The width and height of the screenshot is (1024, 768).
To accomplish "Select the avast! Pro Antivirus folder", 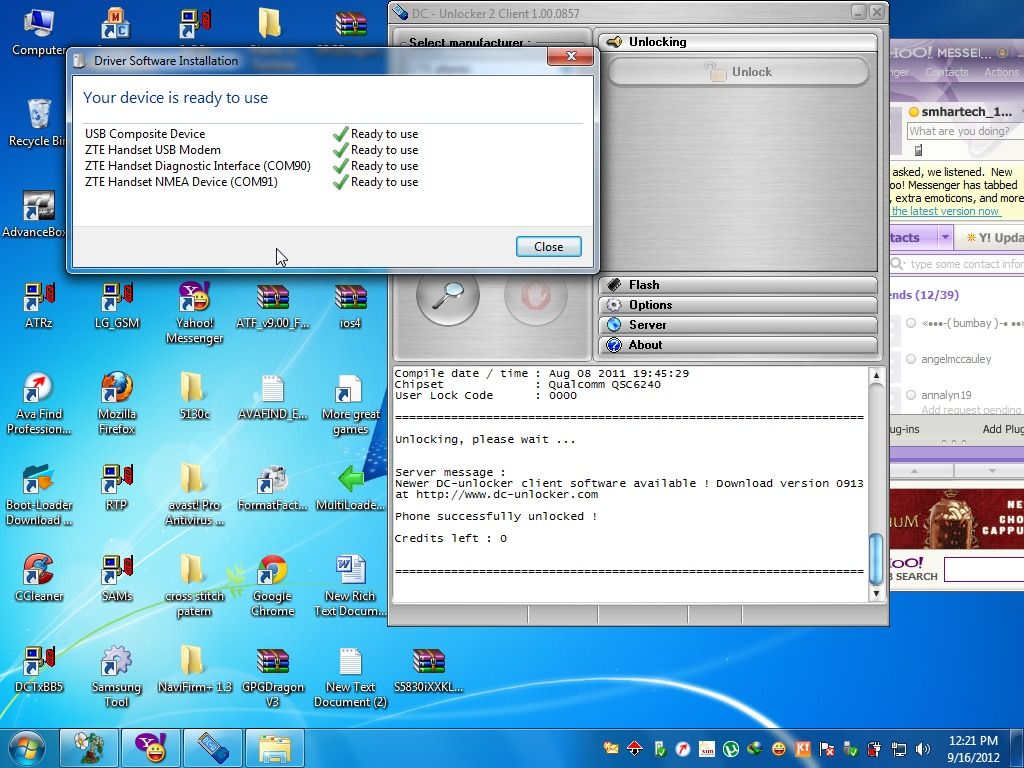I will click(x=194, y=494).
